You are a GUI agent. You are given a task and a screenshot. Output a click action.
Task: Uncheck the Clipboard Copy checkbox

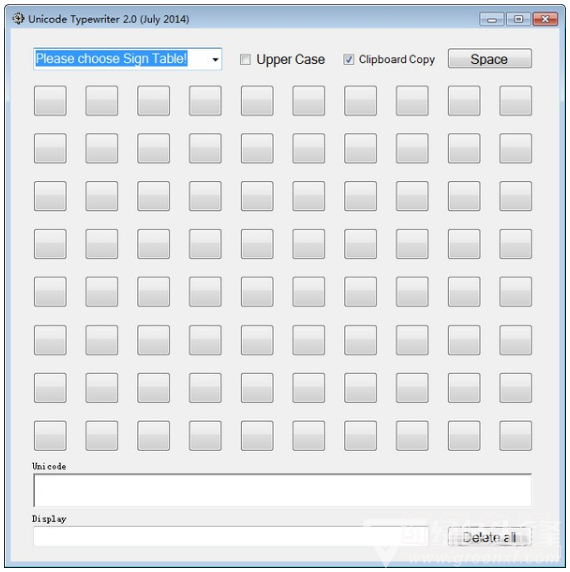[x=349, y=59]
